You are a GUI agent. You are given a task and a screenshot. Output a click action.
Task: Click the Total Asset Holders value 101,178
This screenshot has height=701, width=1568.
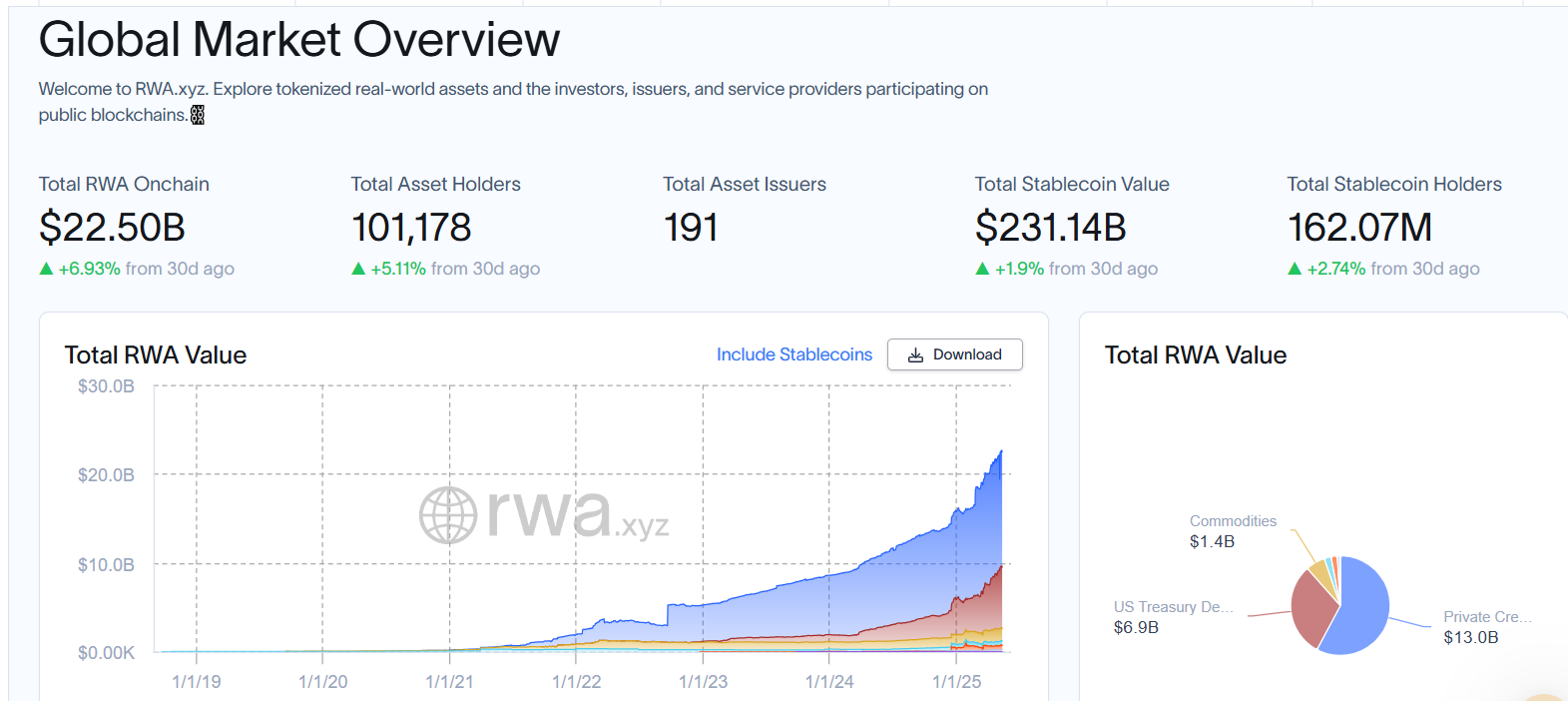(x=411, y=228)
